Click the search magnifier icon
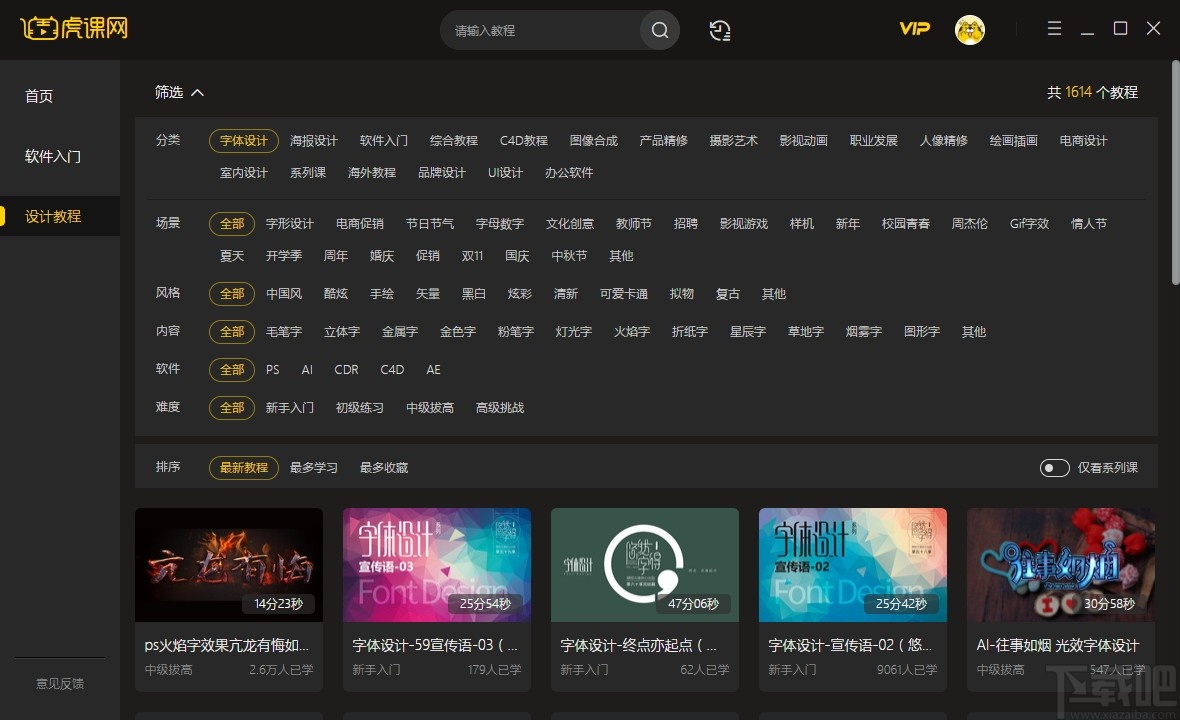Viewport: 1180px width, 720px height. pyautogui.click(x=659, y=30)
